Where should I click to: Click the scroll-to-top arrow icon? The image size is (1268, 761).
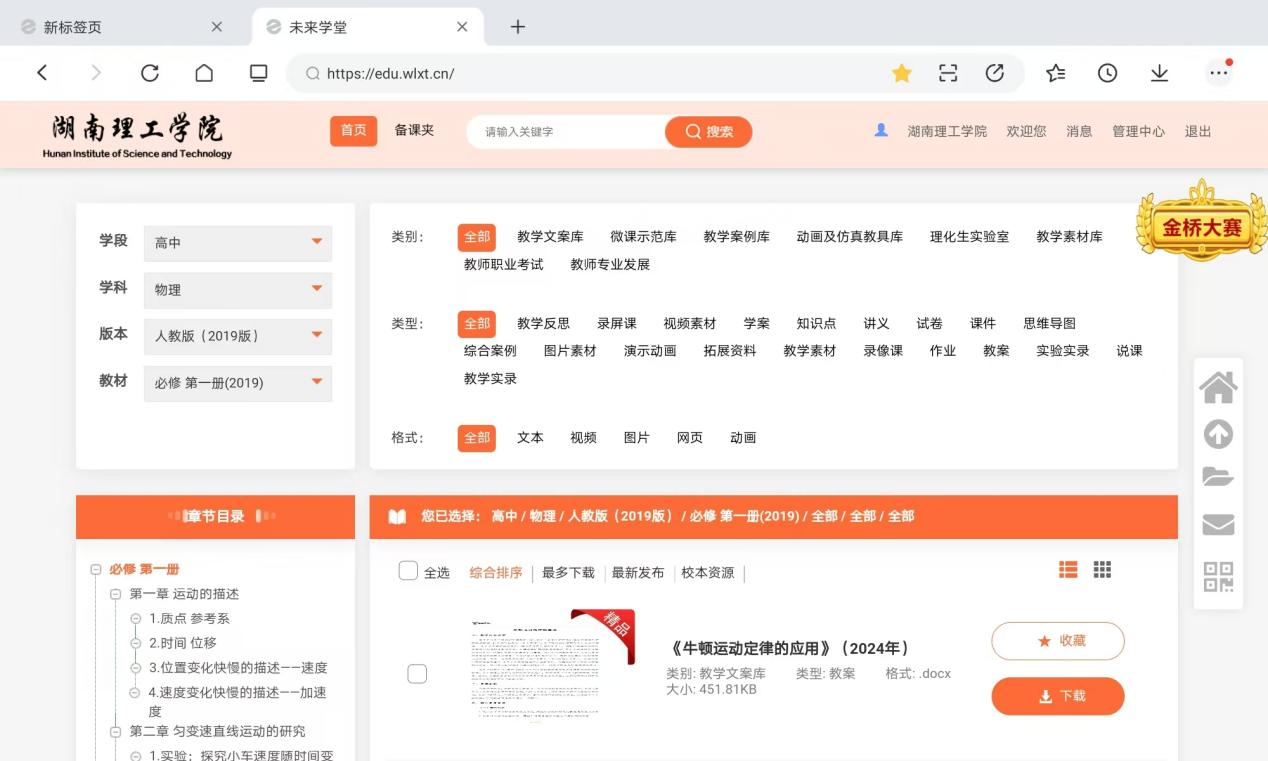(1217, 434)
